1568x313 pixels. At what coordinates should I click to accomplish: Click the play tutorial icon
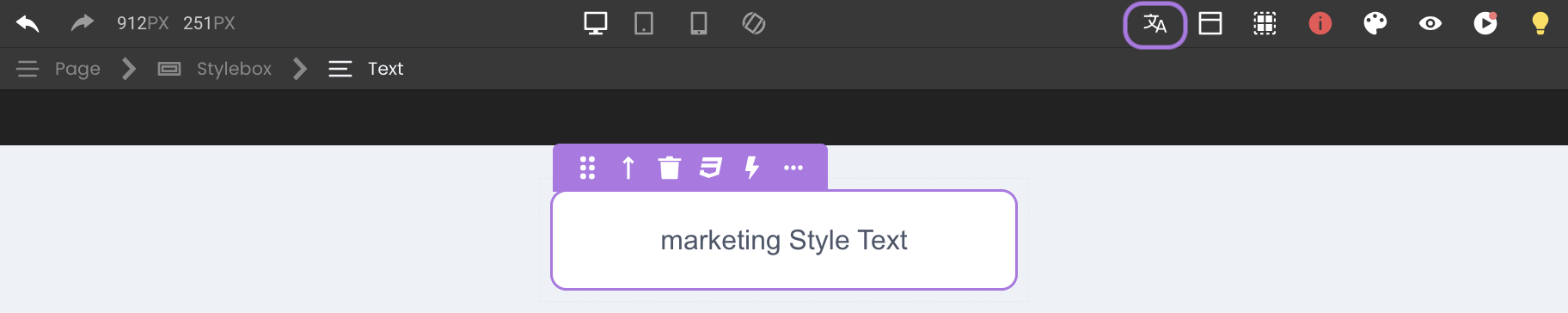1485,23
